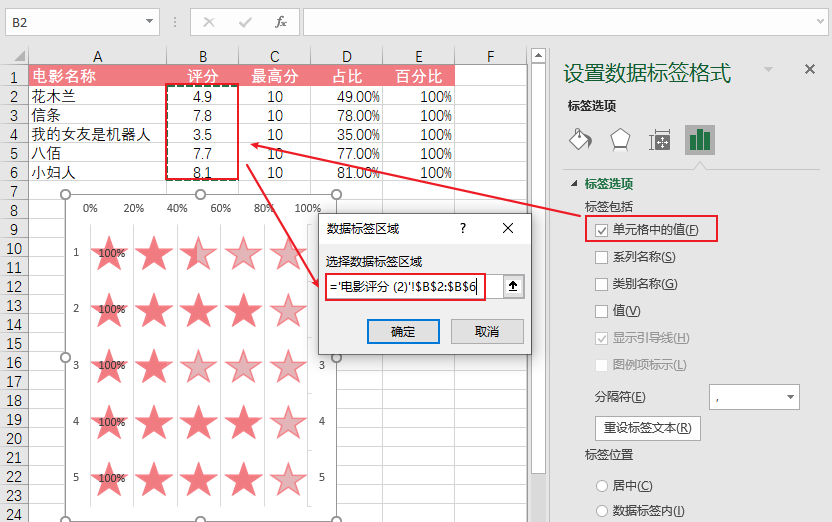Click cell 我的女友是机器人
832x522 pixels.
98,134
